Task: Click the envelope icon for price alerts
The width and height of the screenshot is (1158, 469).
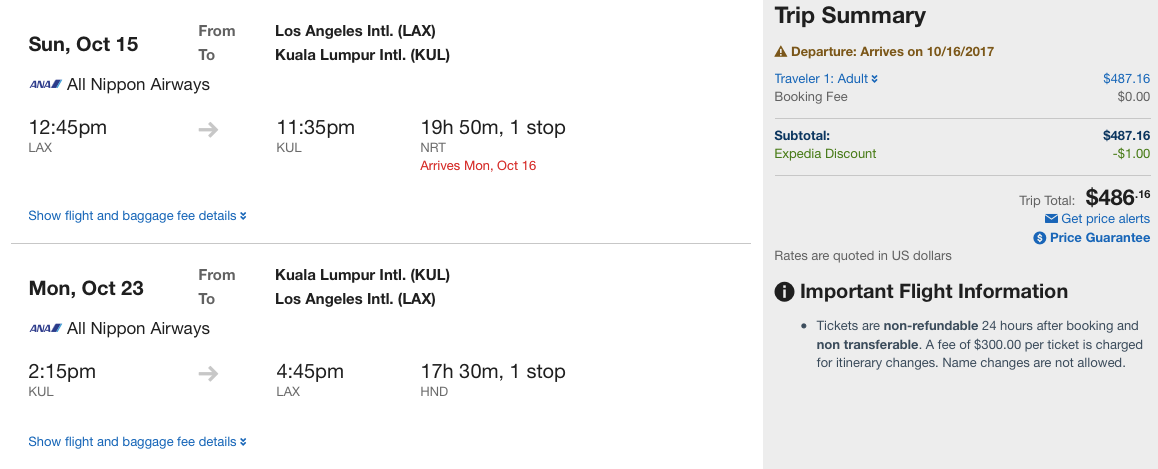Action: click(1051, 219)
